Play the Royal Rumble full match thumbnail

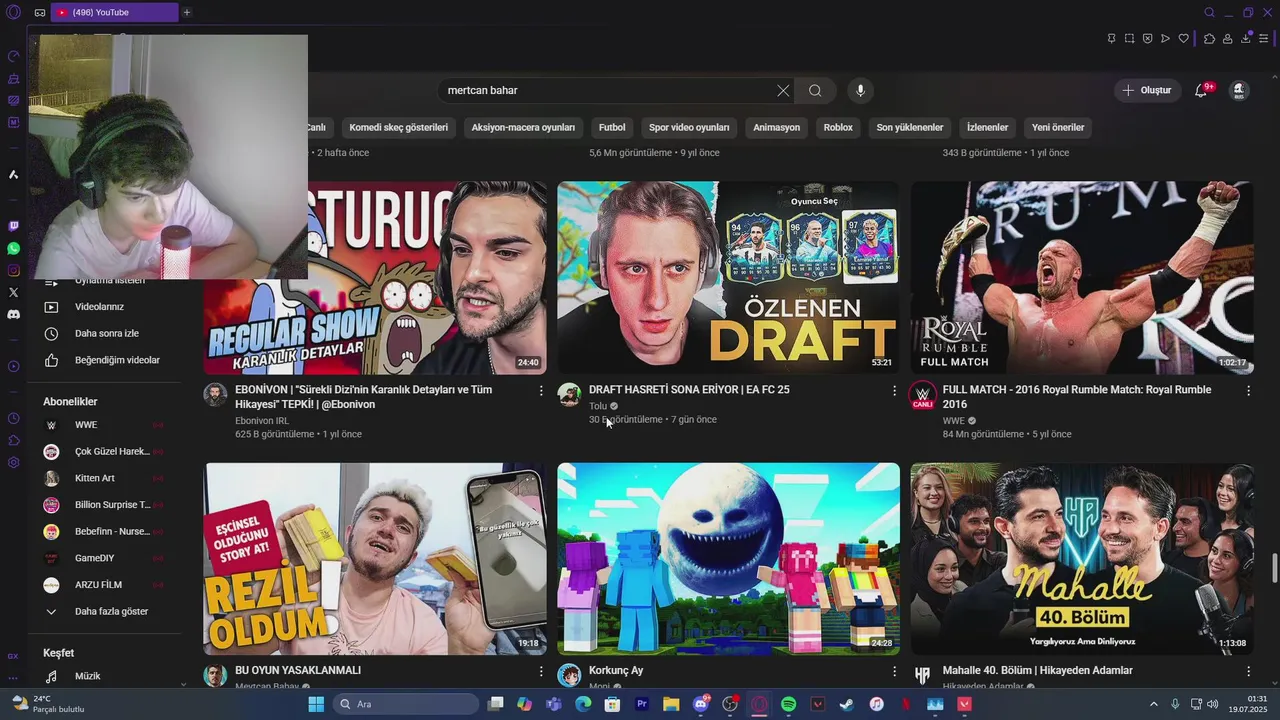(x=1082, y=277)
